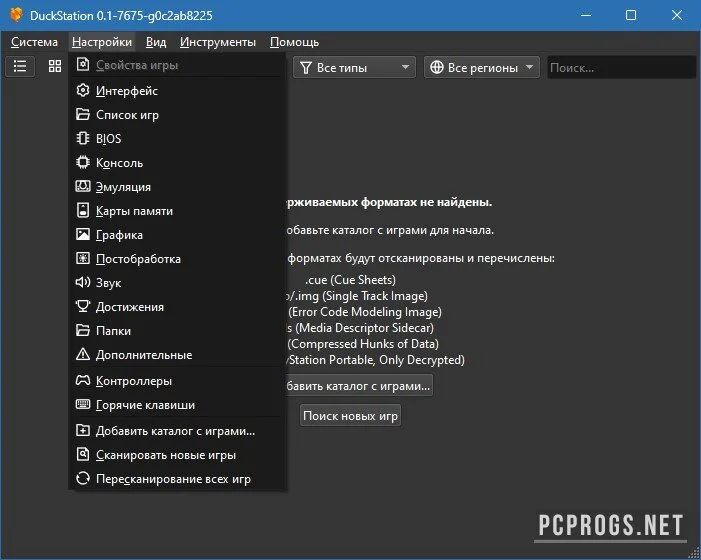Minimize the DuckStation window
This screenshot has width=701, height=560.
tap(586, 15)
